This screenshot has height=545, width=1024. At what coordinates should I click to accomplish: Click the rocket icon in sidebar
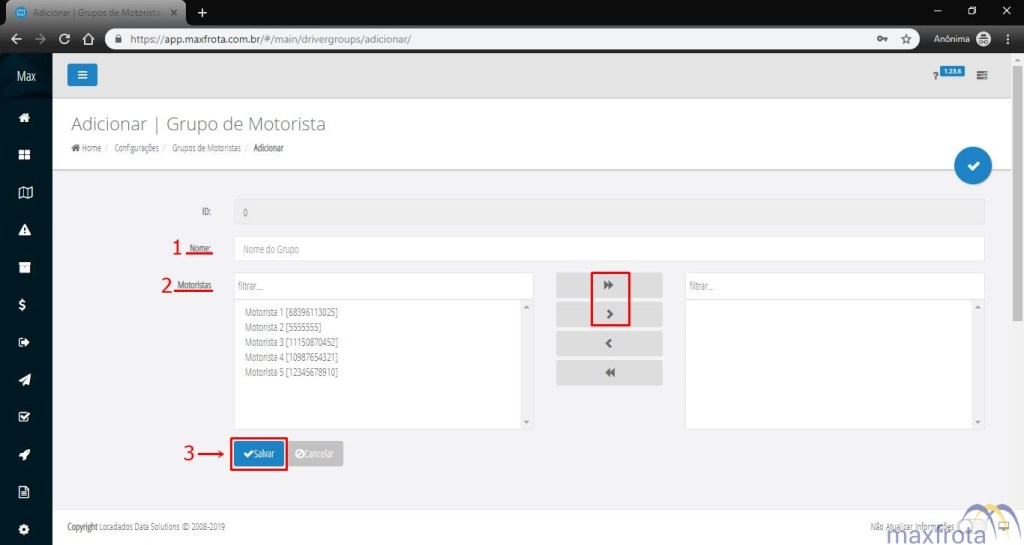[25, 455]
